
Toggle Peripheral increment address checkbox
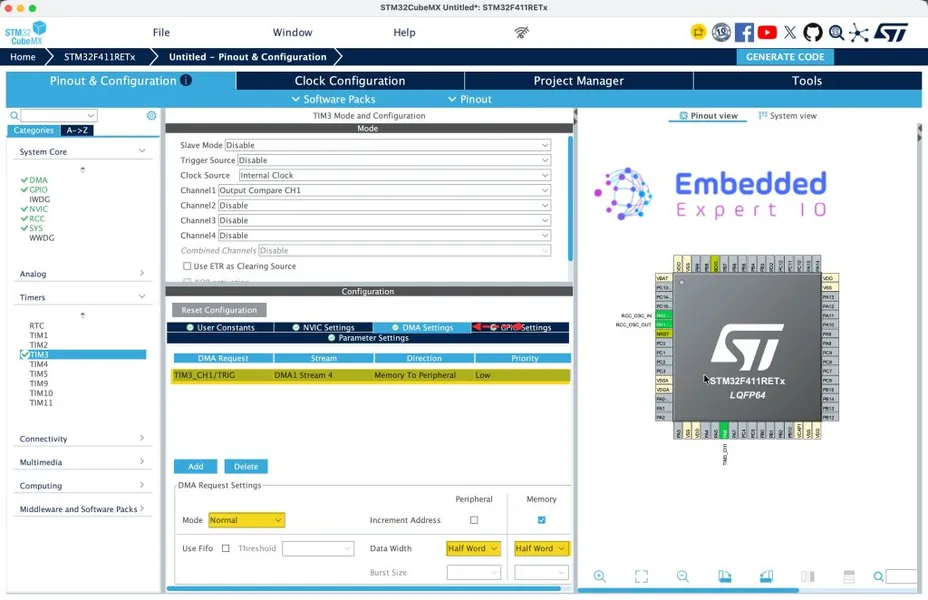tap(474, 520)
